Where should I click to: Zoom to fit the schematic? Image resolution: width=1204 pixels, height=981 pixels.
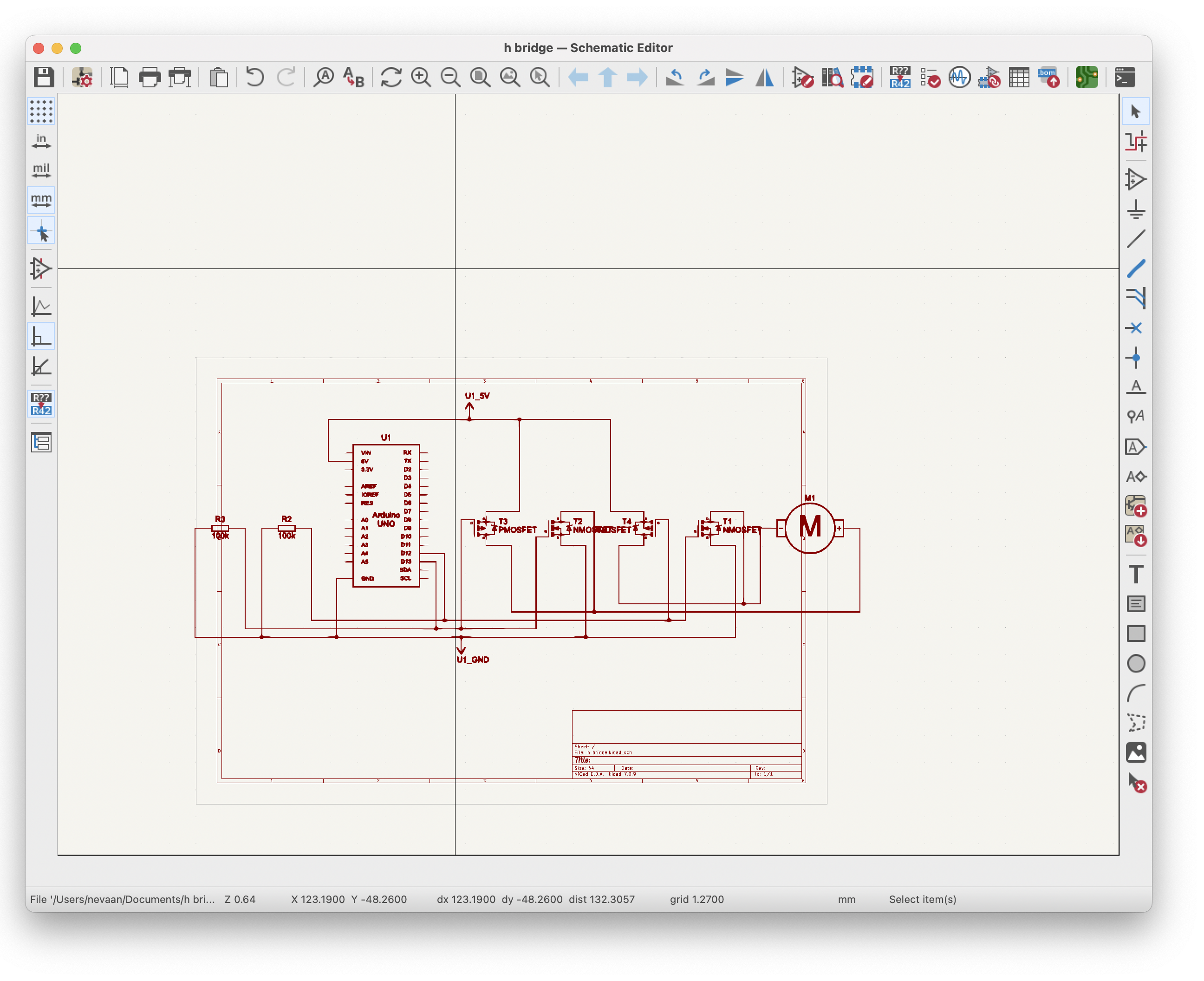point(481,78)
